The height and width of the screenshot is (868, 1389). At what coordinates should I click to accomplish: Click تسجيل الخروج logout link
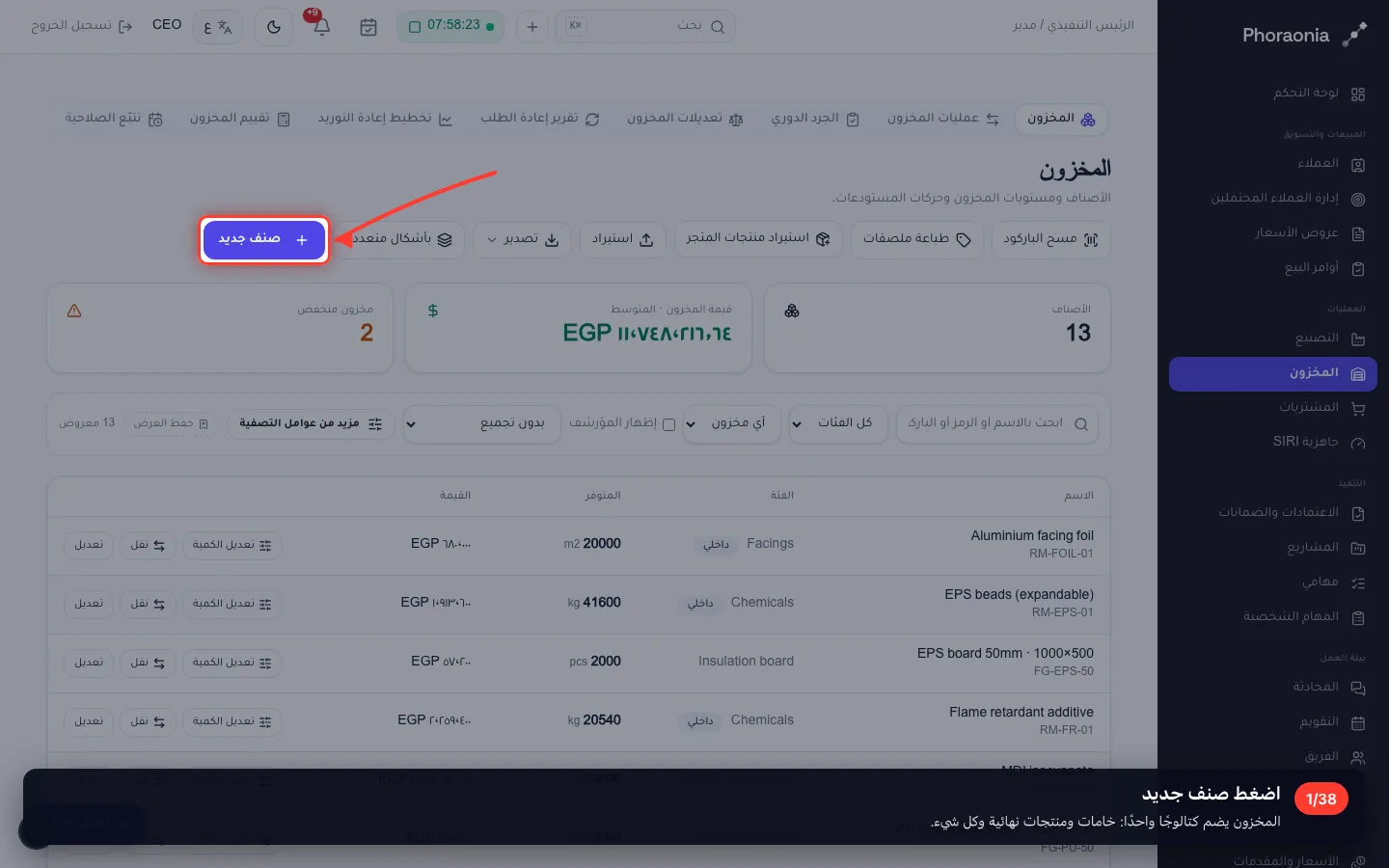coord(81,26)
